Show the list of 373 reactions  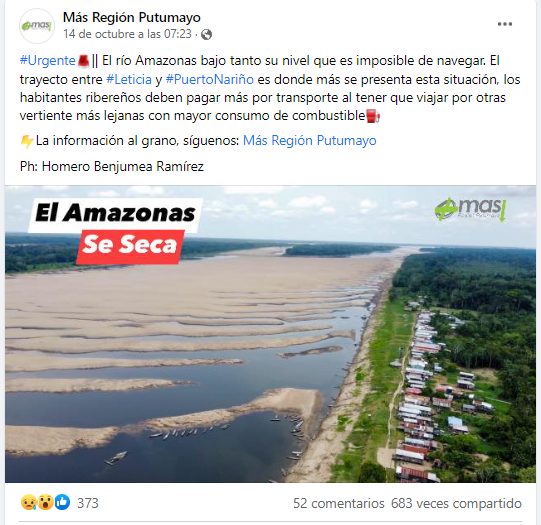tap(88, 503)
